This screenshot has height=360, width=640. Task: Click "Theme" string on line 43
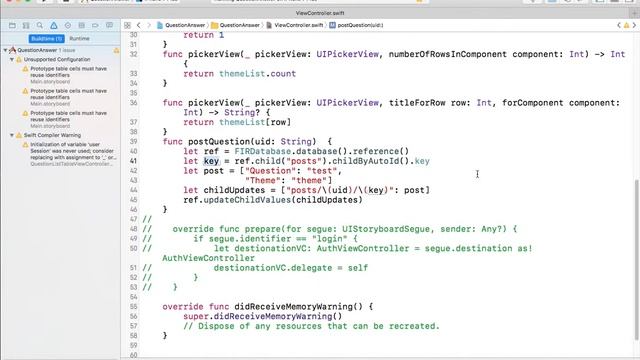point(265,180)
